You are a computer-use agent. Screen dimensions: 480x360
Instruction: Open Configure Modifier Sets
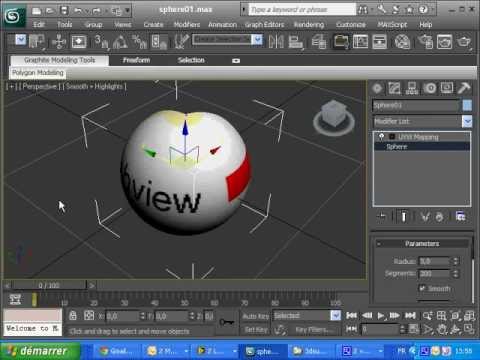tap(461, 217)
